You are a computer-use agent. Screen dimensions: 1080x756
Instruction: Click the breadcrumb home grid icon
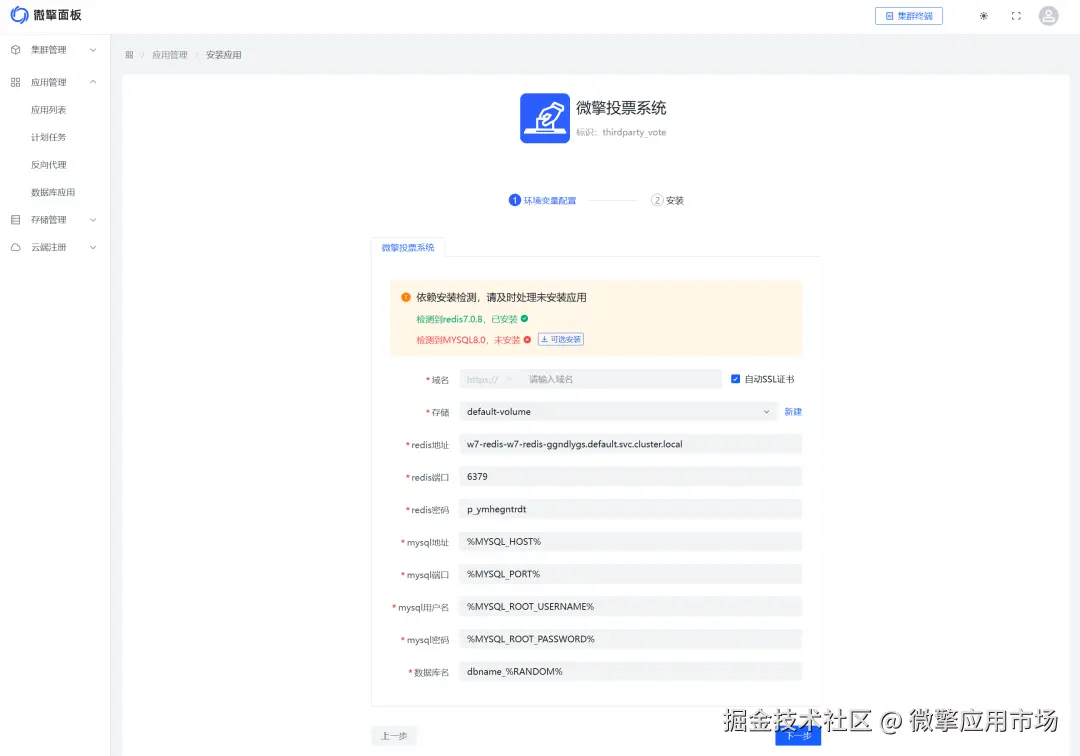129,54
